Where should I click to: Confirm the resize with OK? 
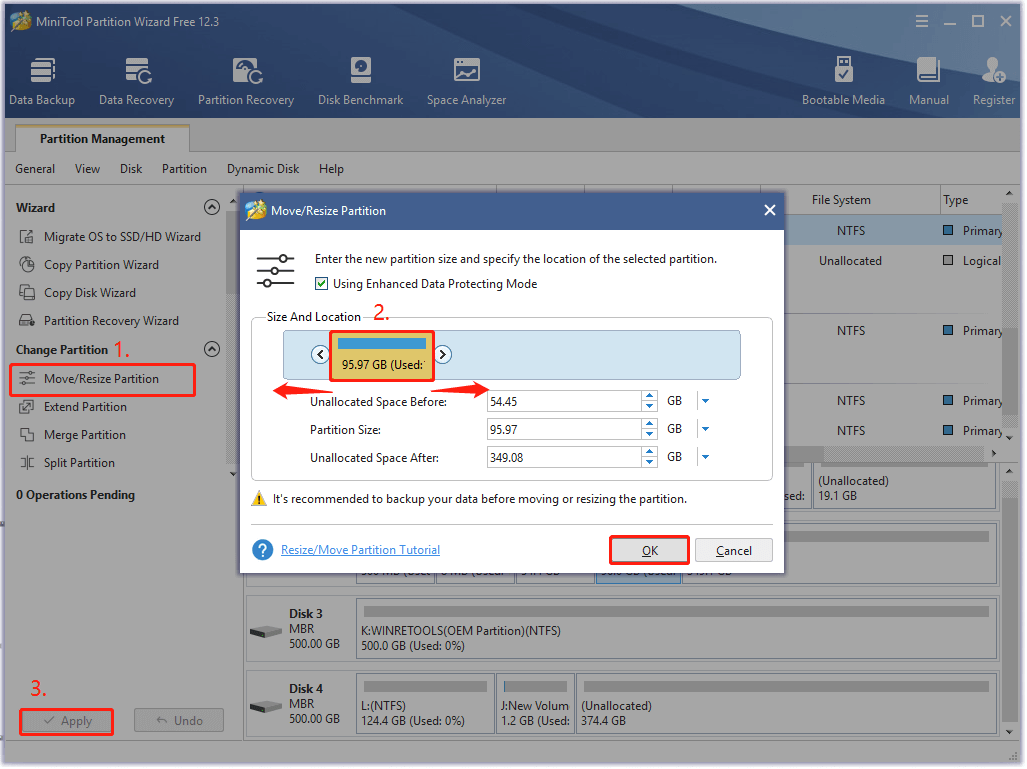tap(649, 550)
